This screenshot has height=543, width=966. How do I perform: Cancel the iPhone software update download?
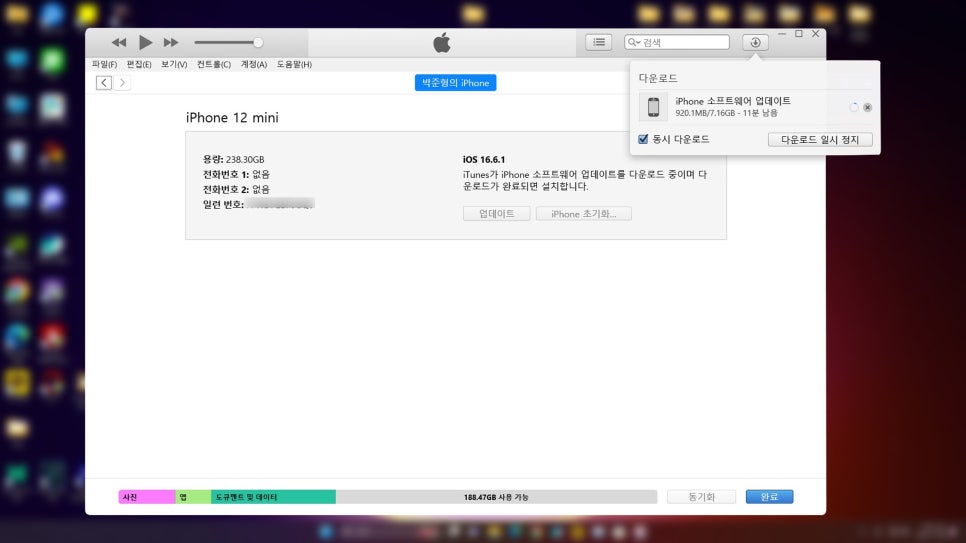tap(867, 107)
